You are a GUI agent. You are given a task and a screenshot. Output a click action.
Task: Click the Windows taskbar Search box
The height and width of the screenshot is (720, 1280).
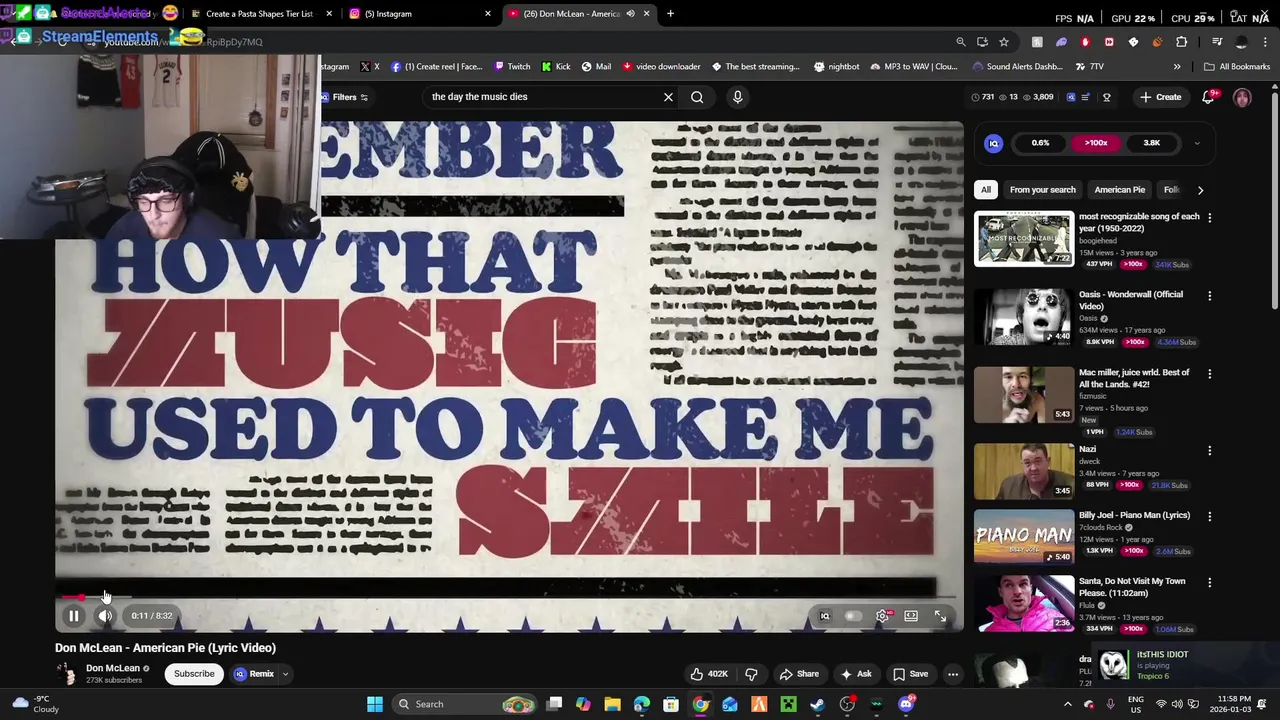pyautogui.click(x=465, y=704)
